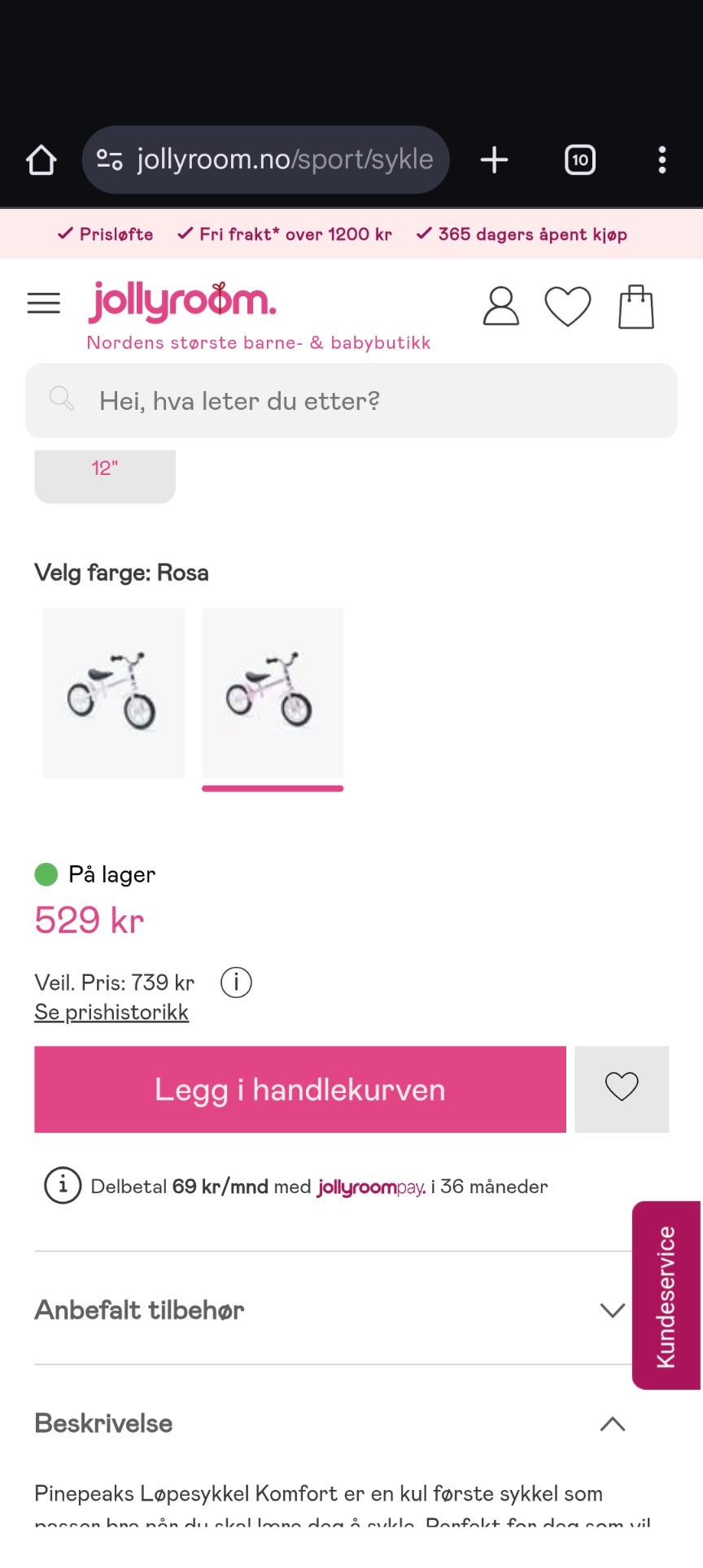Open the user account icon
This screenshot has width=703, height=1568.
(501, 307)
